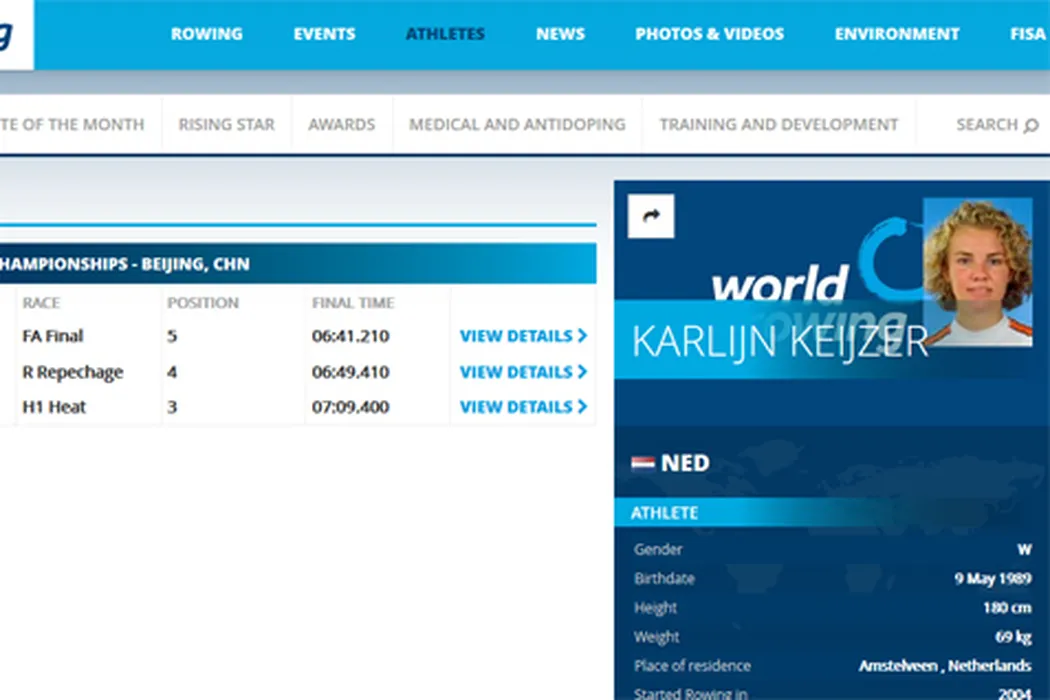
Task: Select the Athletes menu item
Action: [x=445, y=34]
